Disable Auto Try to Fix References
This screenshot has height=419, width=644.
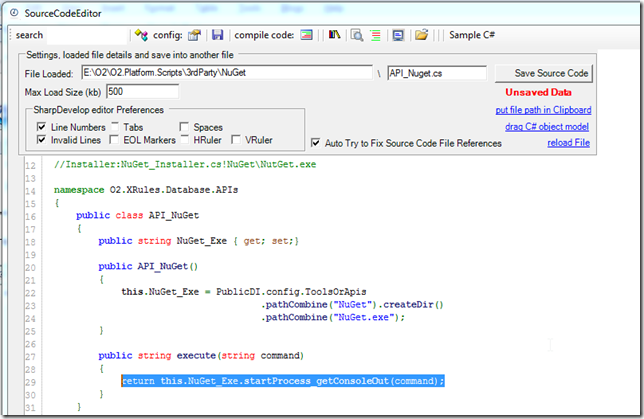pos(317,143)
